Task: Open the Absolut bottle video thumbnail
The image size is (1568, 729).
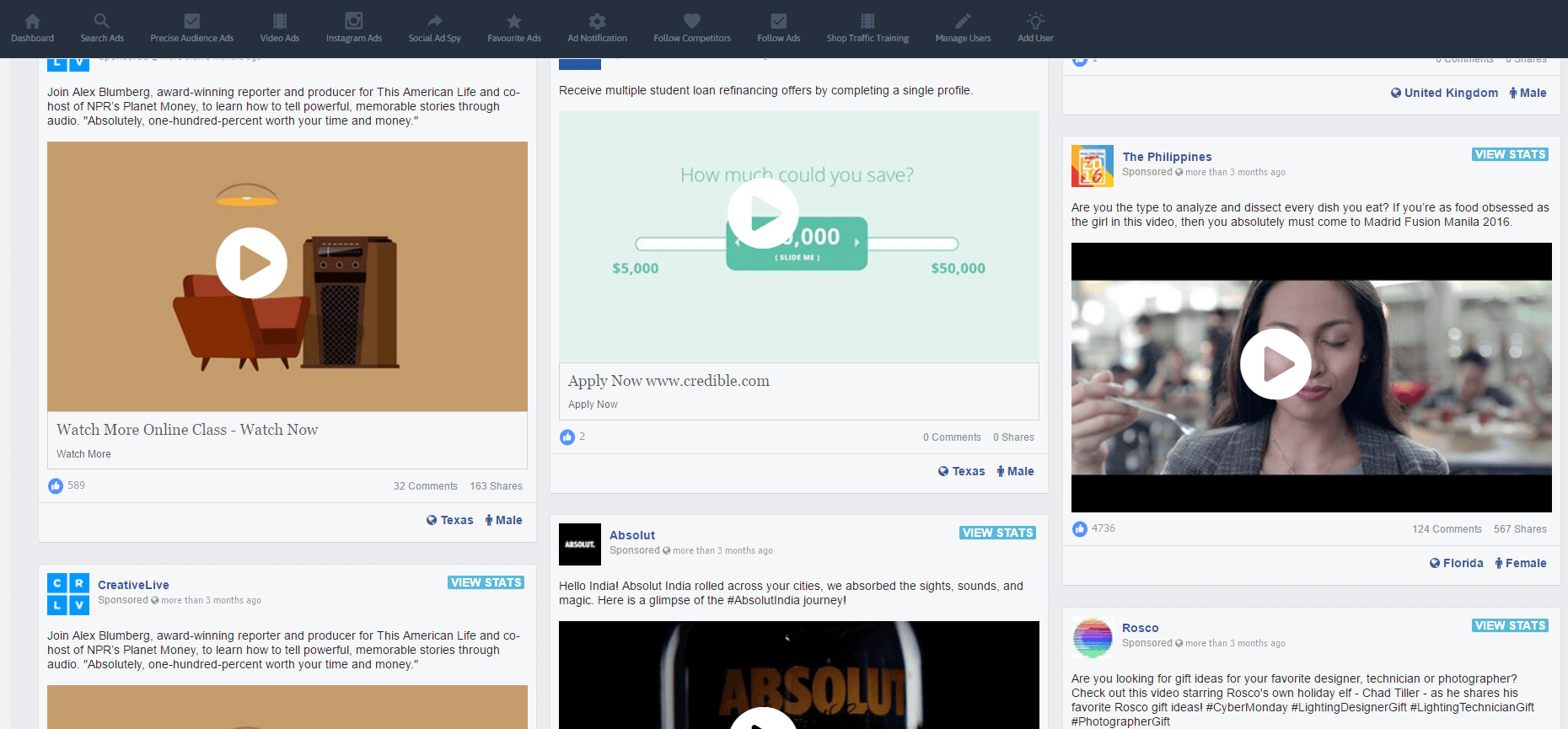Action: pyautogui.click(x=799, y=675)
